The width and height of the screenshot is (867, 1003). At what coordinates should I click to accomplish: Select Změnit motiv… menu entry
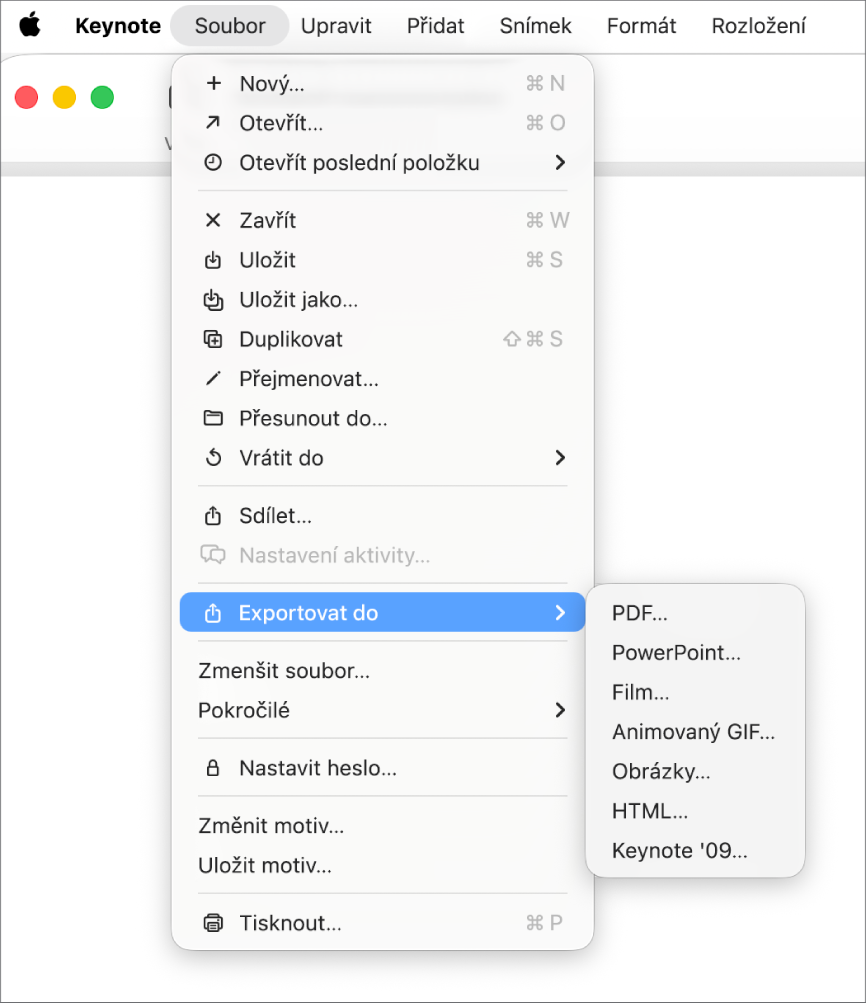tap(383, 825)
